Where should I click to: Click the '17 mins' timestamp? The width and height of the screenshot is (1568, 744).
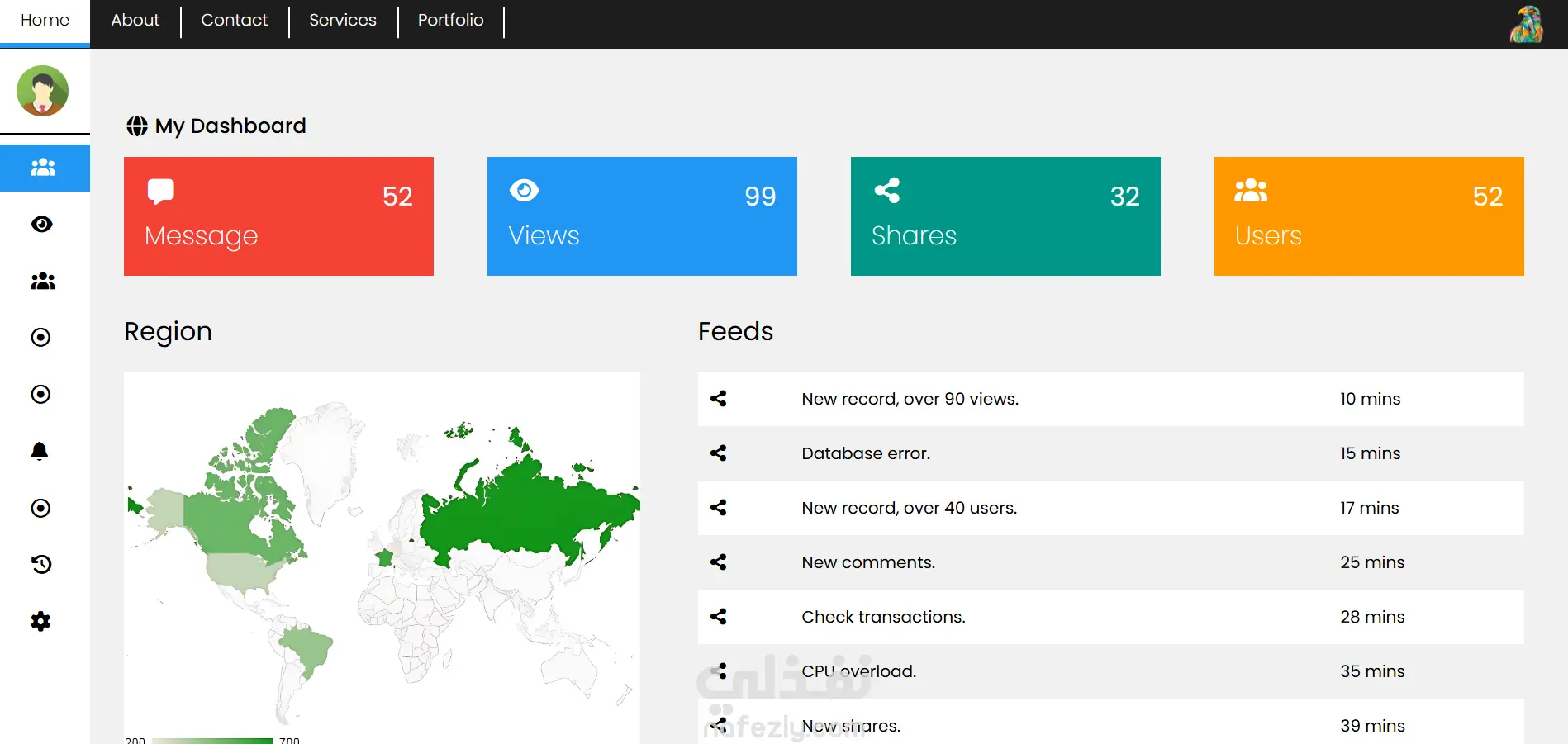point(1369,508)
